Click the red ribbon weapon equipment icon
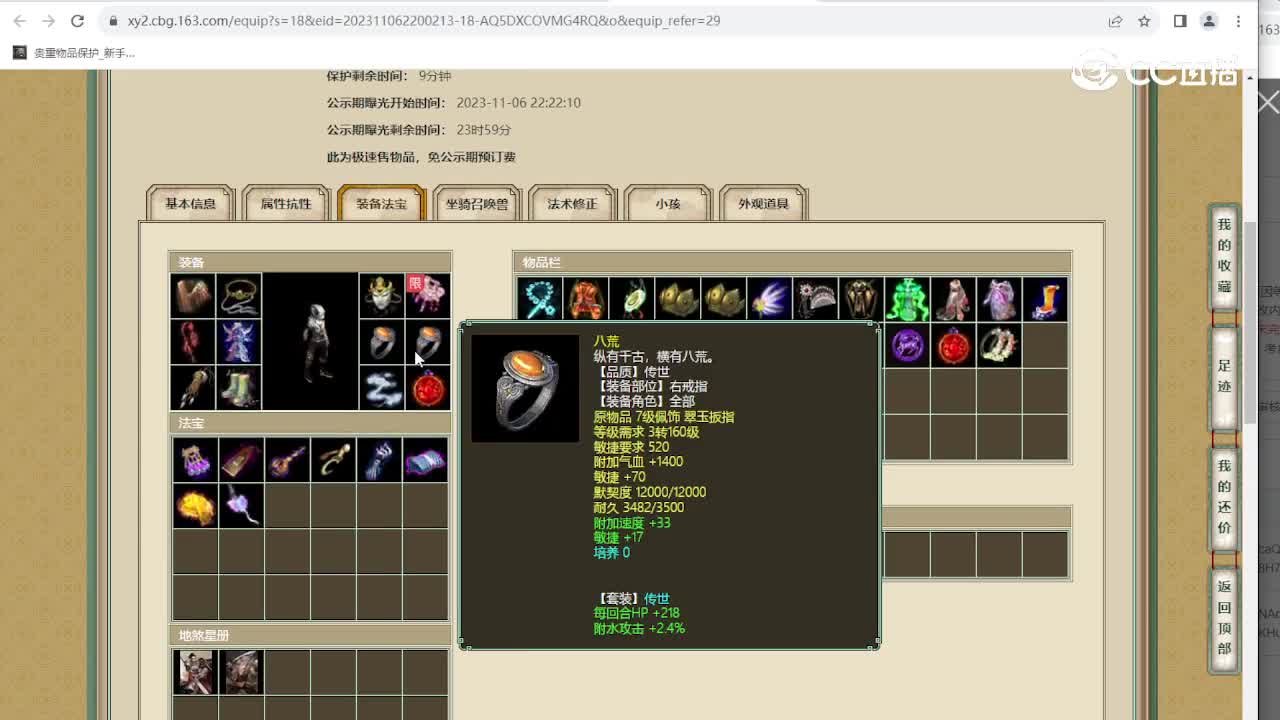This screenshot has height=720, width=1280. tap(194, 342)
